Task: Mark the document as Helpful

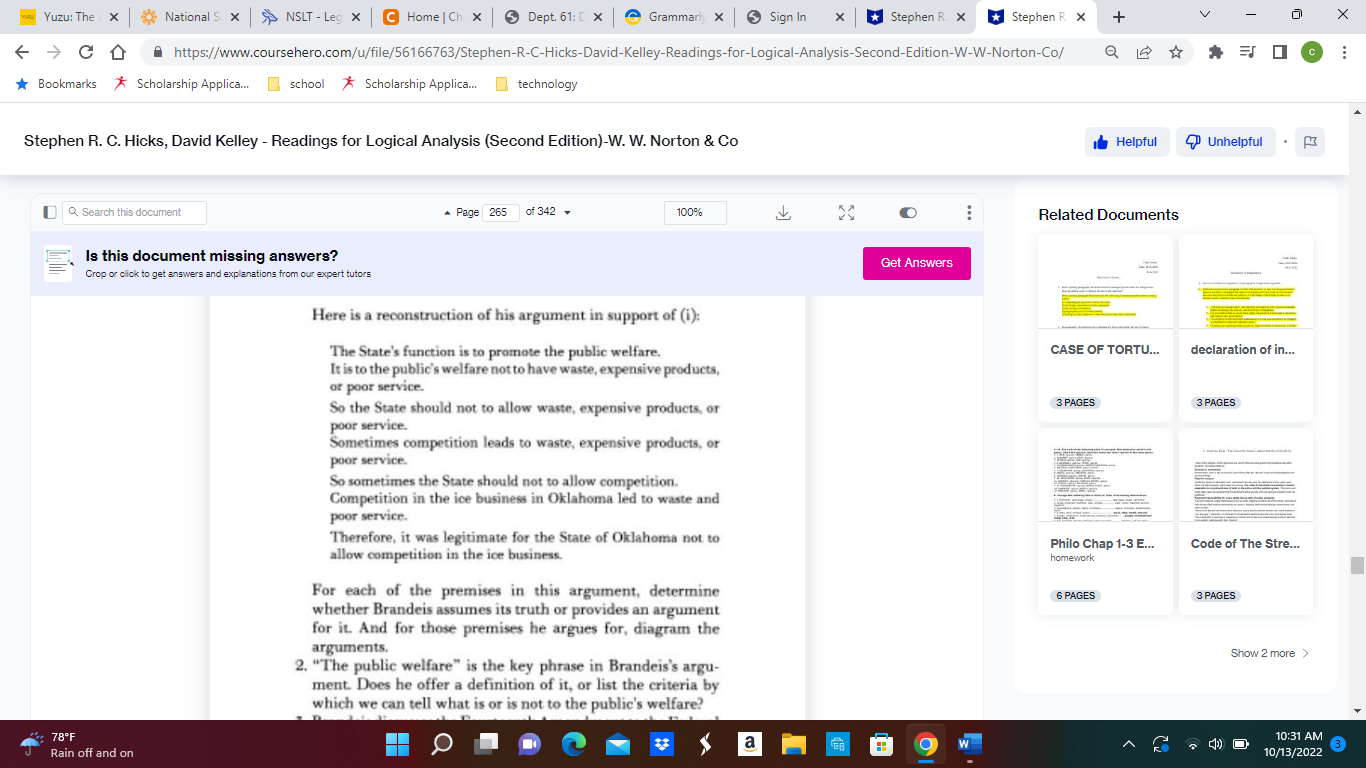Action: [x=1127, y=141]
